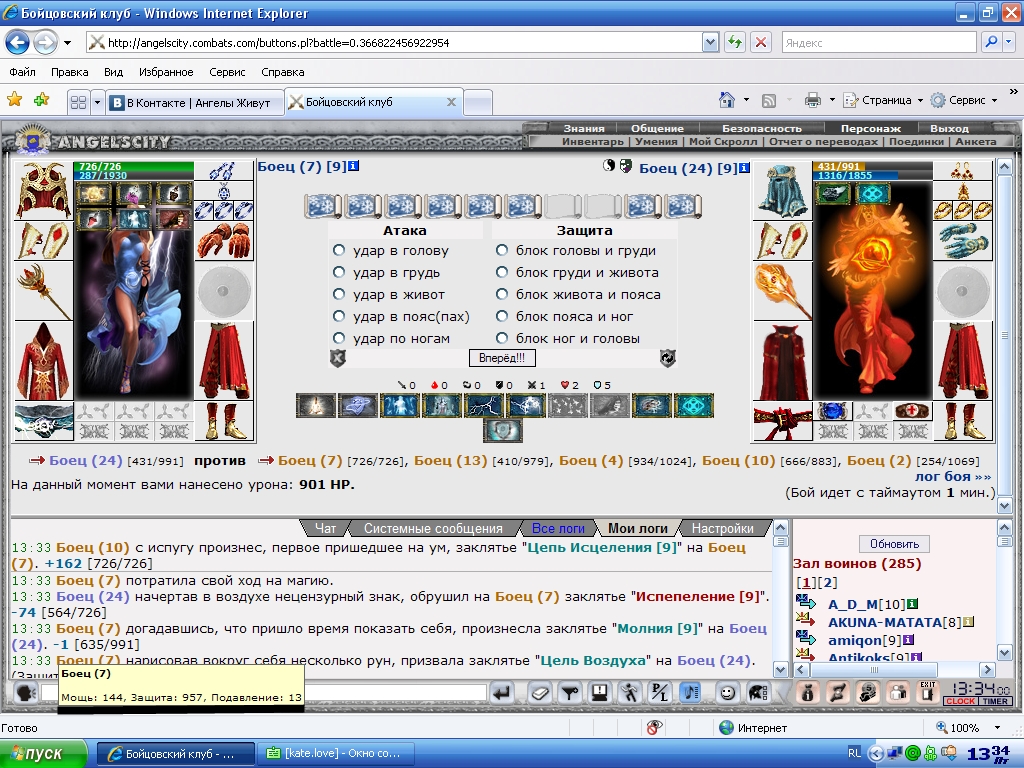Image resolution: width=1024 pixels, height=768 pixels.
Task: Select defense 'блок живота и пояса'
Action: (x=502, y=295)
